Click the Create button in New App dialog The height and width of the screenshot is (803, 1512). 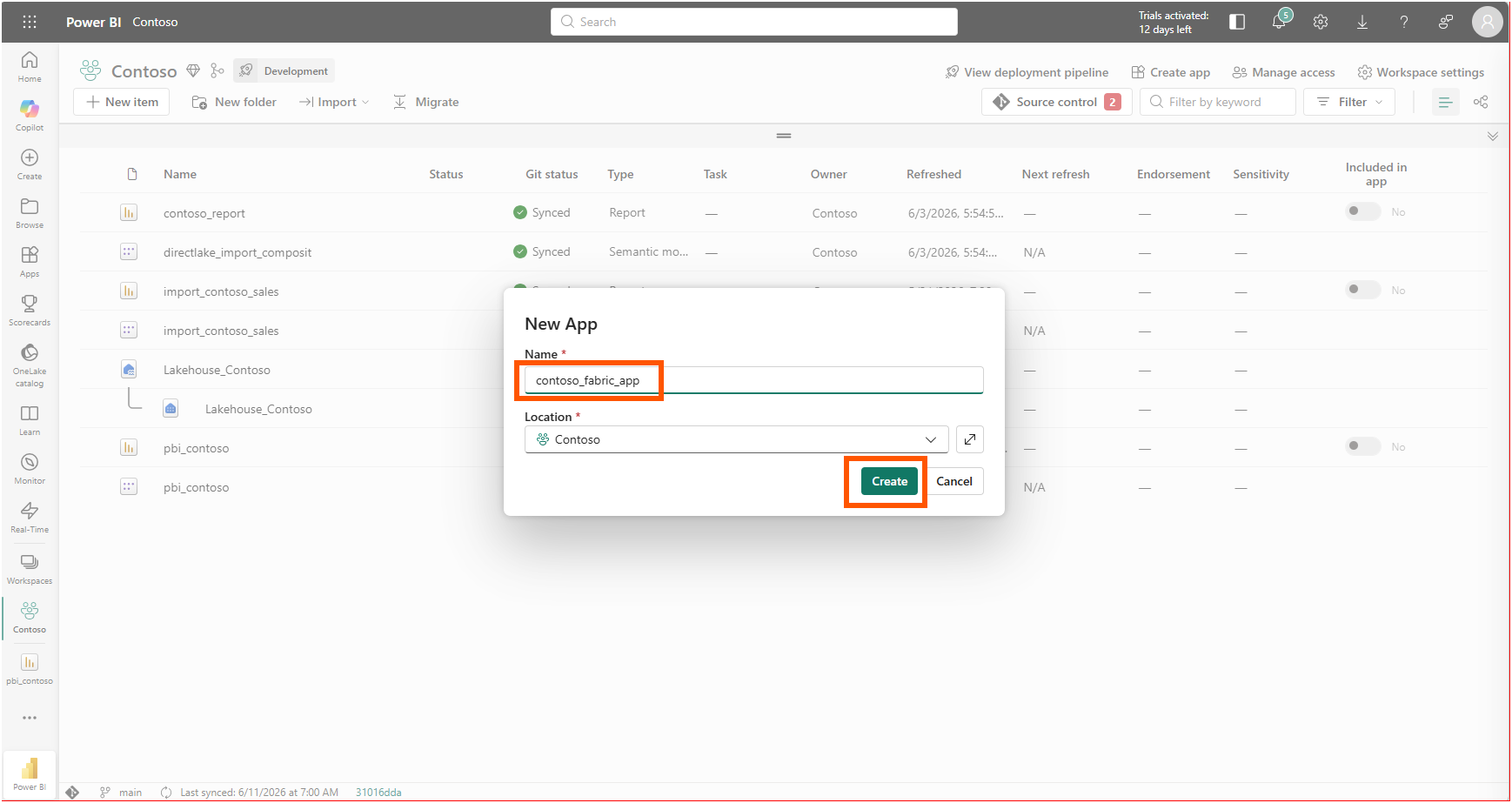click(x=889, y=481)
